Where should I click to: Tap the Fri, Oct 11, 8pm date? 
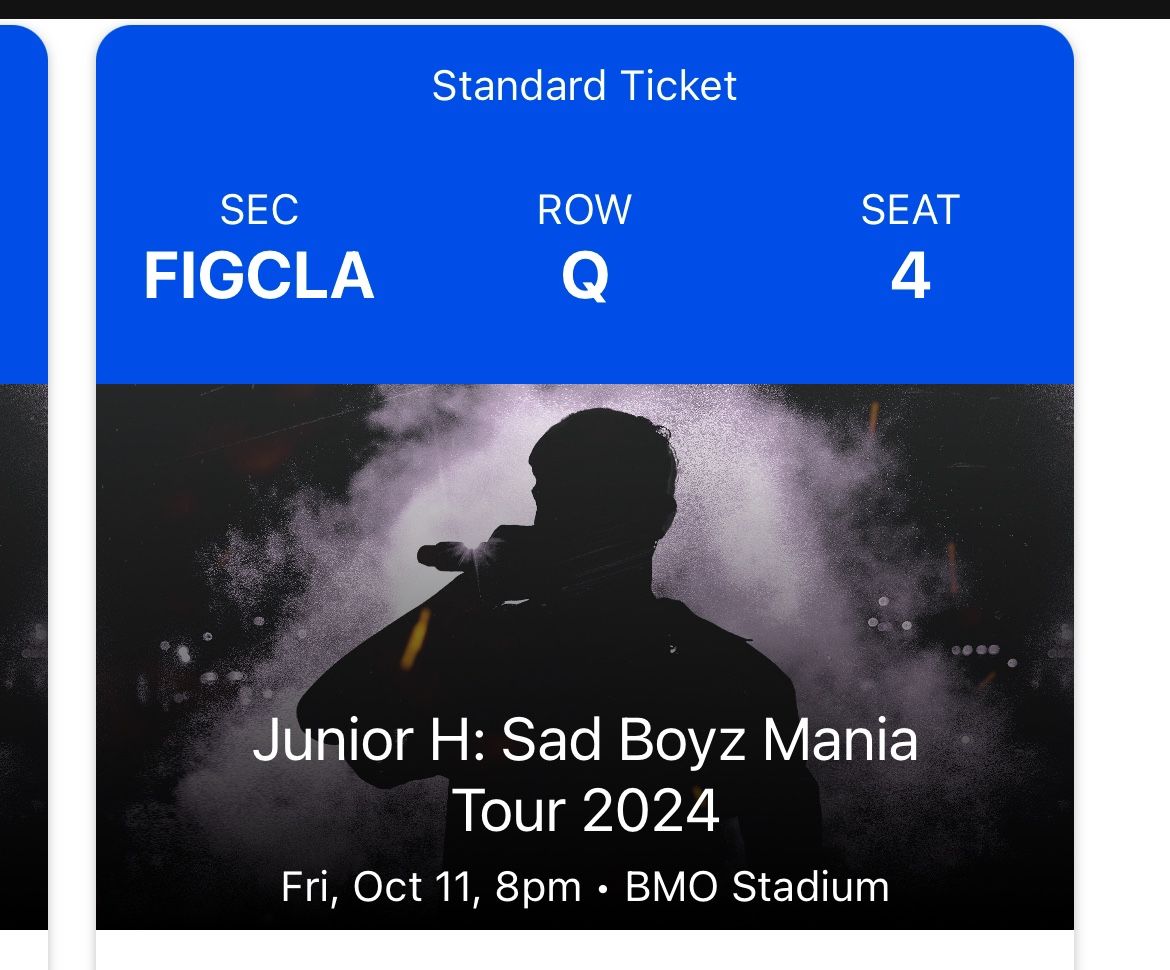coord(431,887)
